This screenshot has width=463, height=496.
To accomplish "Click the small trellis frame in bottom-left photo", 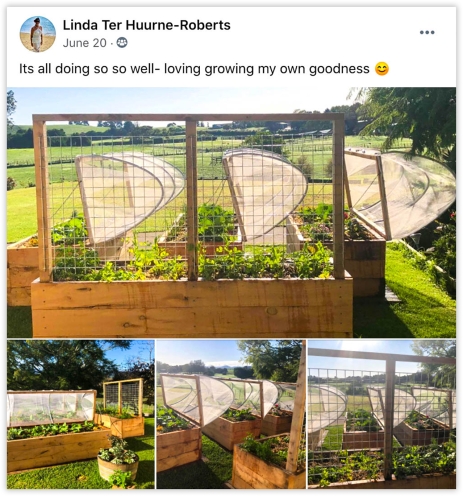I will coord(123,397).
